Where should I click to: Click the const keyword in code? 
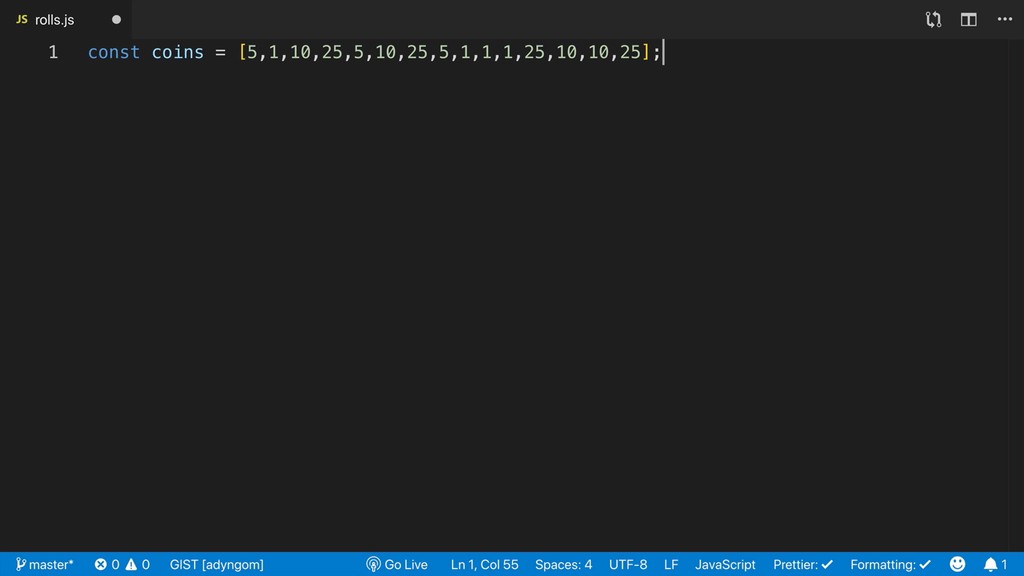114,52
